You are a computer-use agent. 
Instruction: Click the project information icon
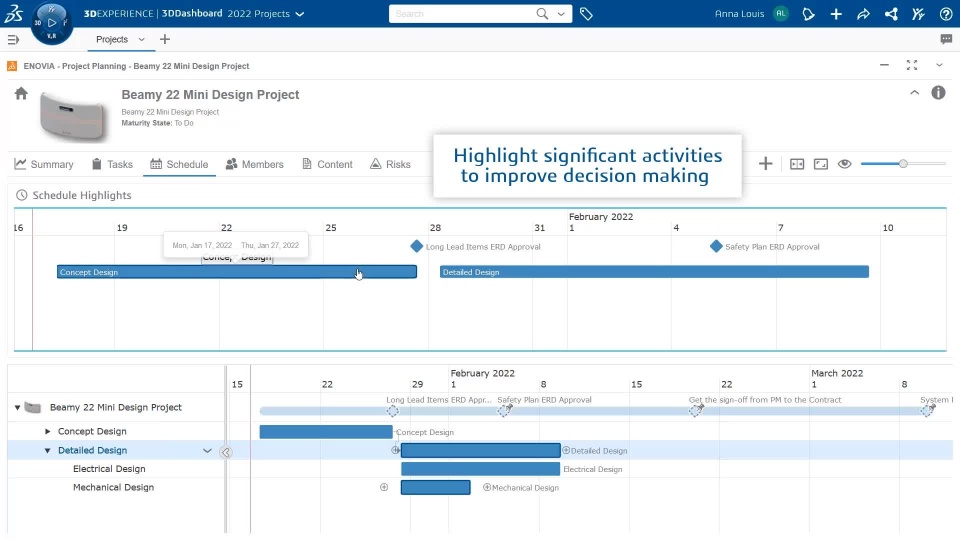point(938,93)
